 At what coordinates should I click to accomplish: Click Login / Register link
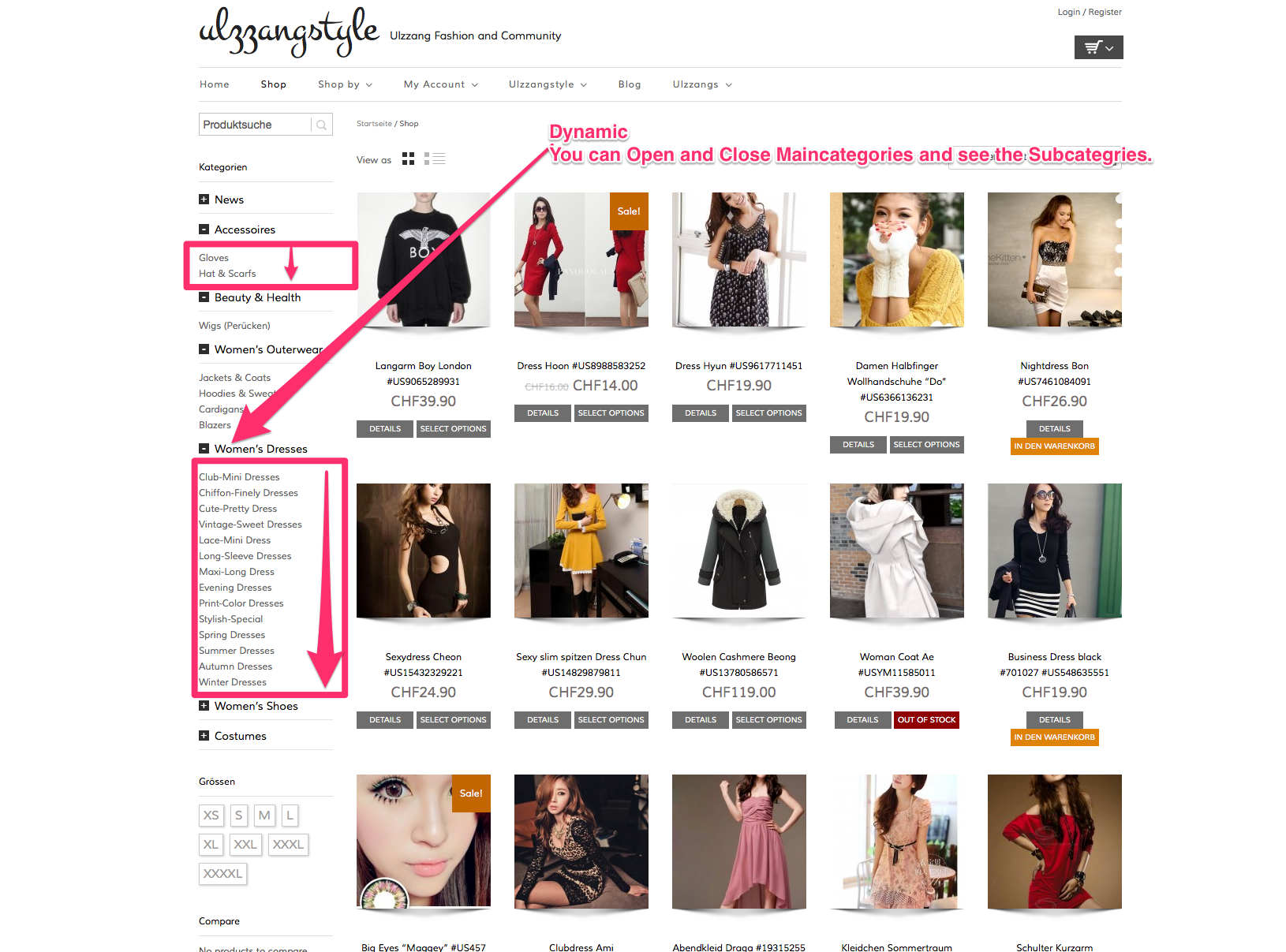(1089, 12)
